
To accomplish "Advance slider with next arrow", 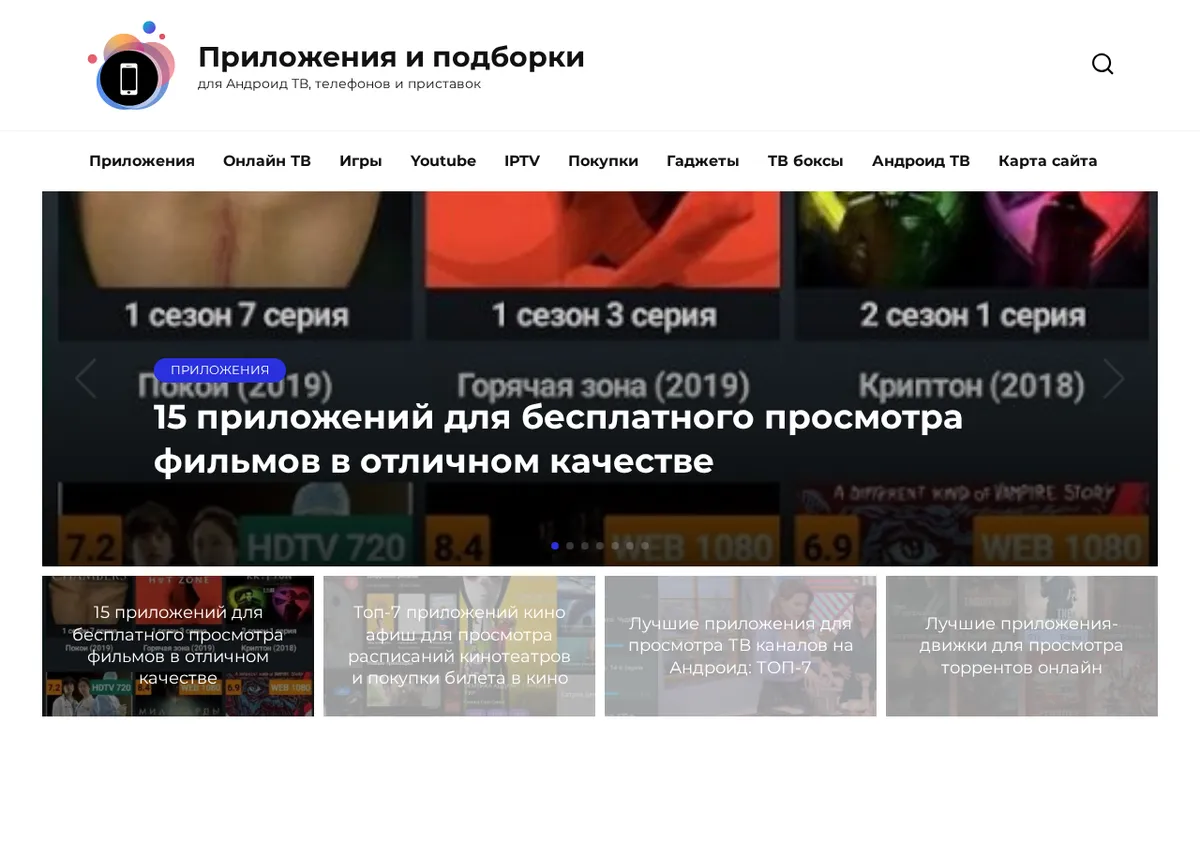I will 1114,379.
